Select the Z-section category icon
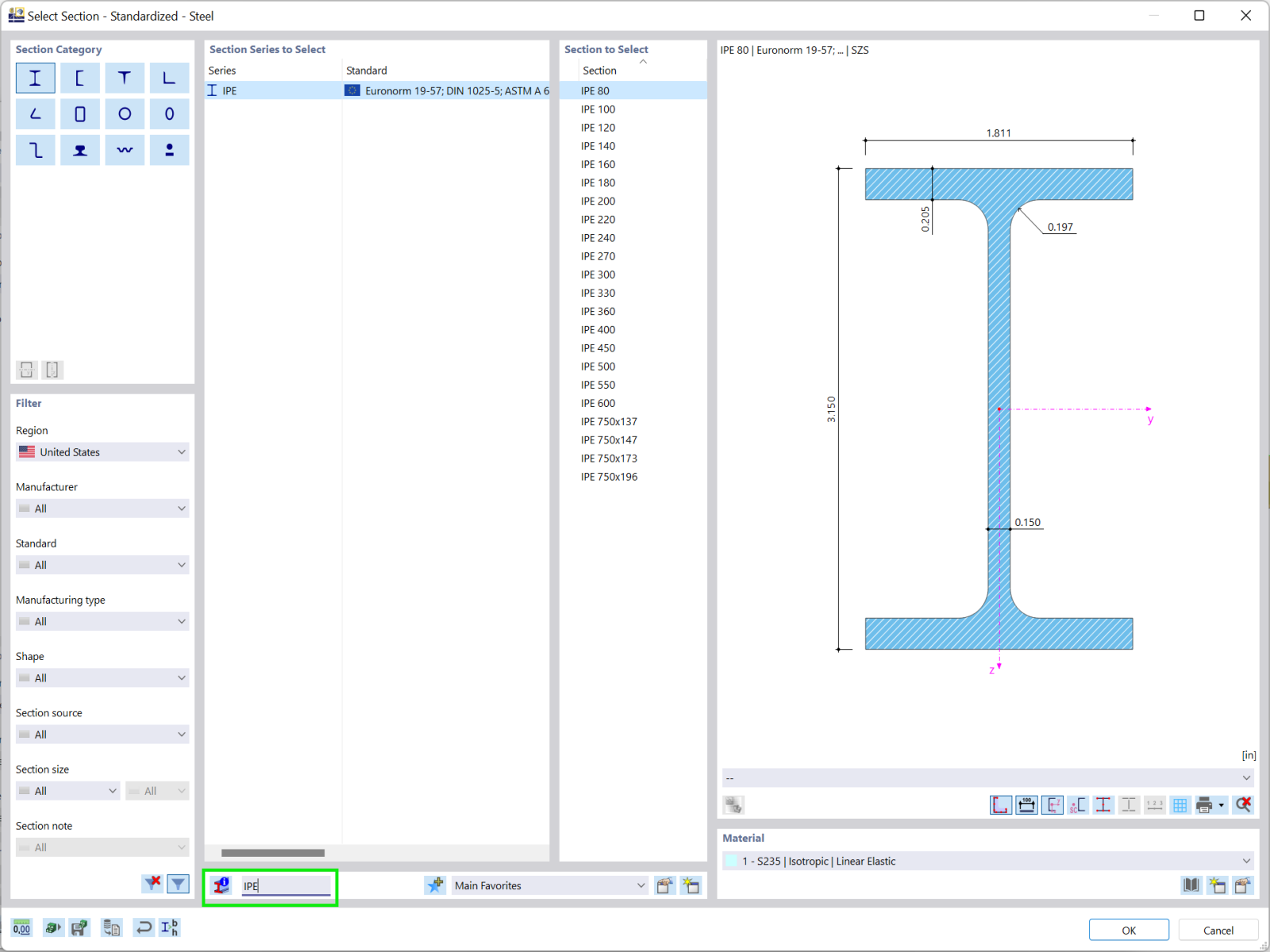This screenshot has height=952, width=1270. click(x=36, y=150)
